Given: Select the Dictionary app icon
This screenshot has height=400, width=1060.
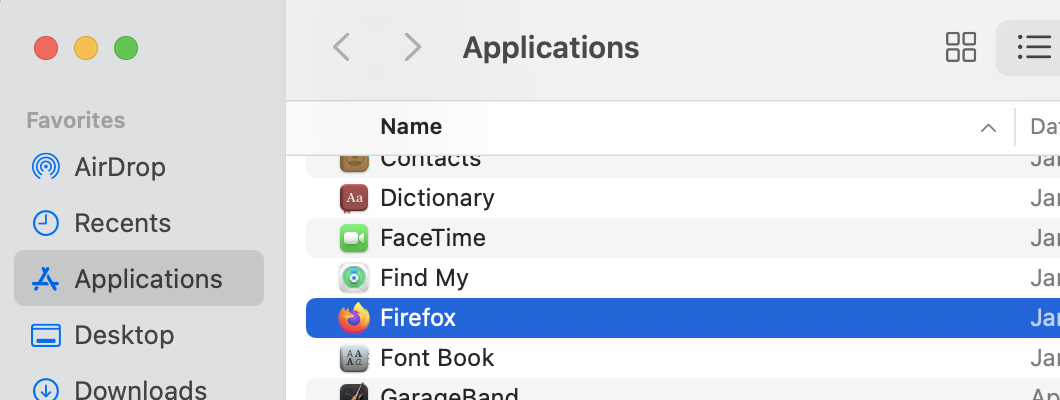Looking at the screenshot, I should (354, 198).
